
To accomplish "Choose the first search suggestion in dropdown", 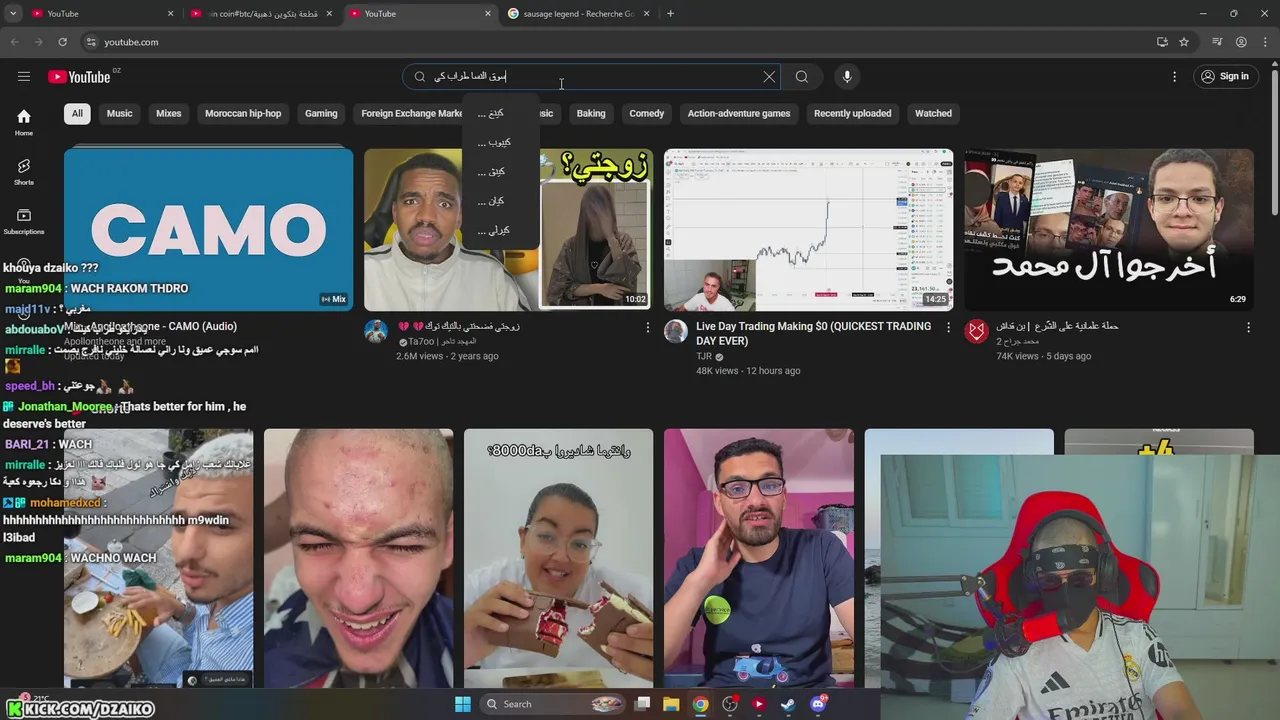I will click(x=500, y=113).
